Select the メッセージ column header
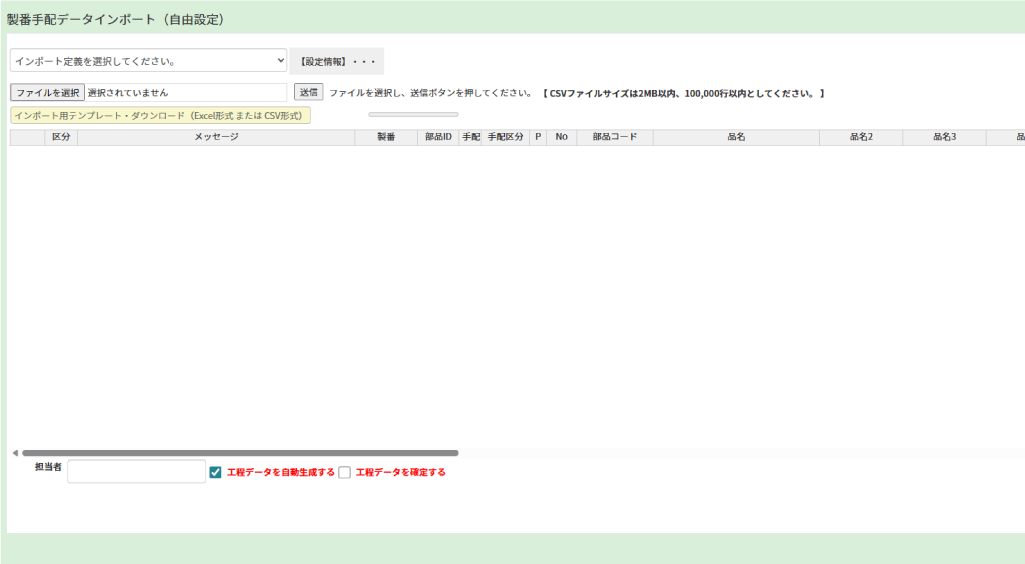 click(x=216, y=137)
